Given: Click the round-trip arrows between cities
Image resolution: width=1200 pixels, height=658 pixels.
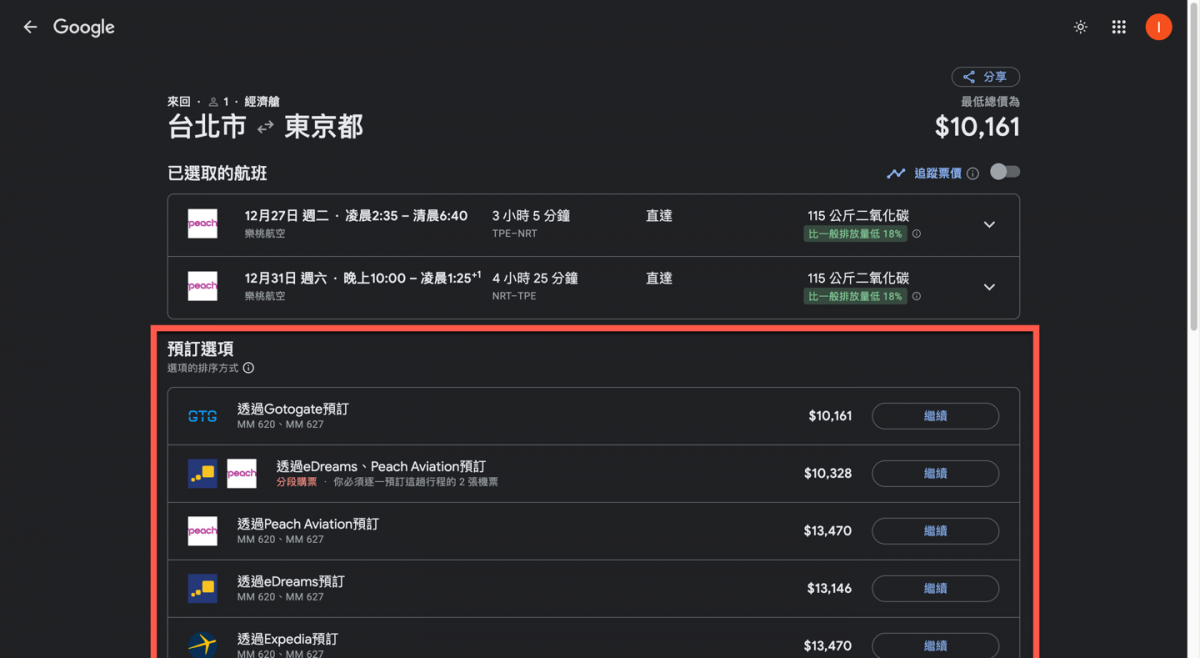Looking at the screenshot, I should (x=265, y=127).
